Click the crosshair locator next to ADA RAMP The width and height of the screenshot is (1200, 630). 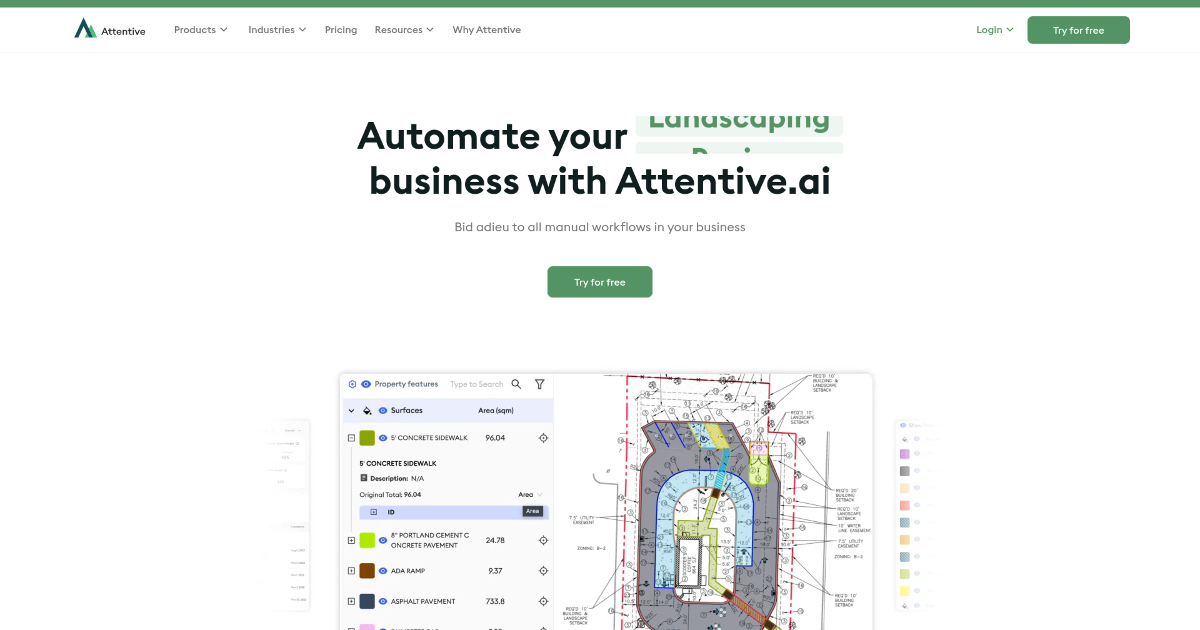click(x=543, y=571)
